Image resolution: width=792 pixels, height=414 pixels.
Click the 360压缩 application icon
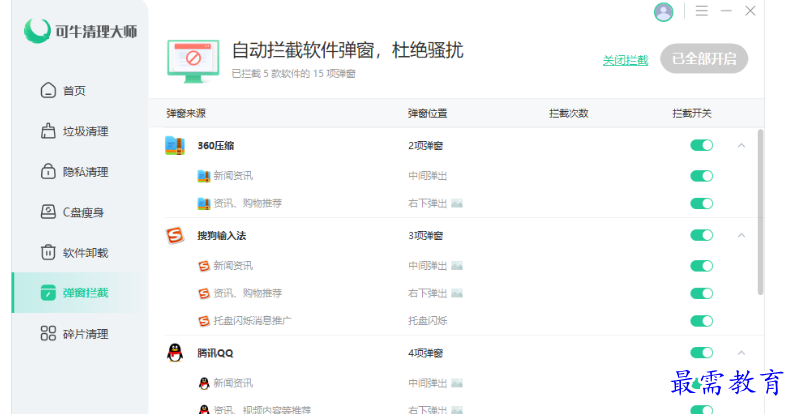click(175, 145)
